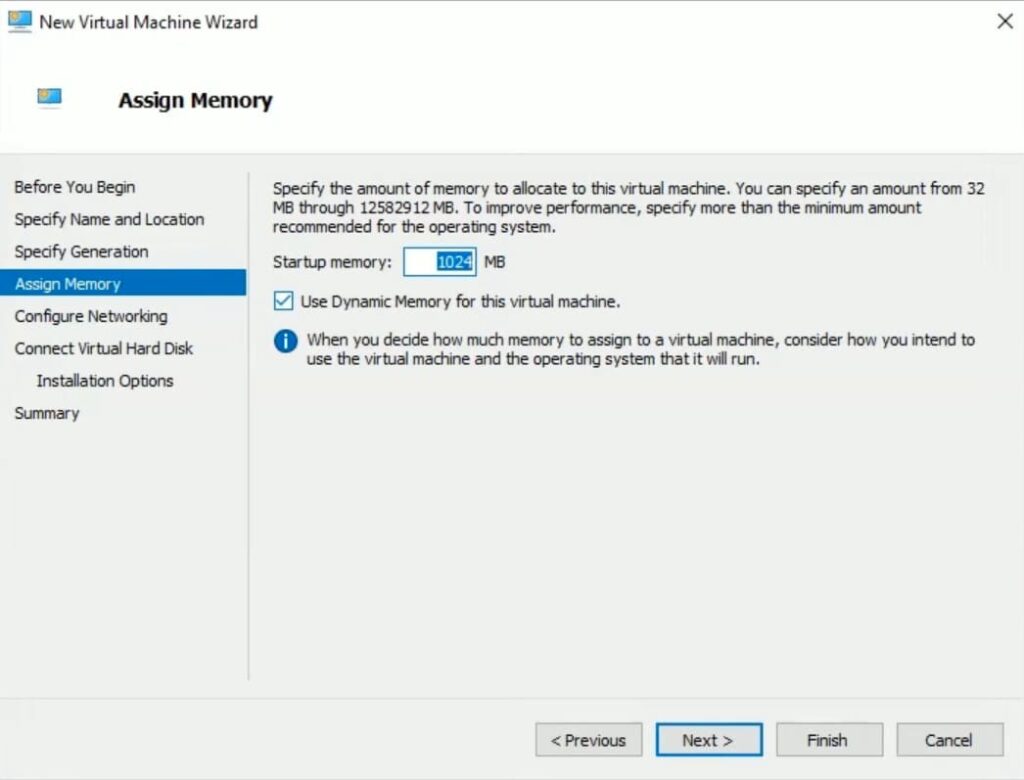Open the Connect Virtual Hard Disk step
Screen dimensions: 1024x780
click(x=104, y=348)
